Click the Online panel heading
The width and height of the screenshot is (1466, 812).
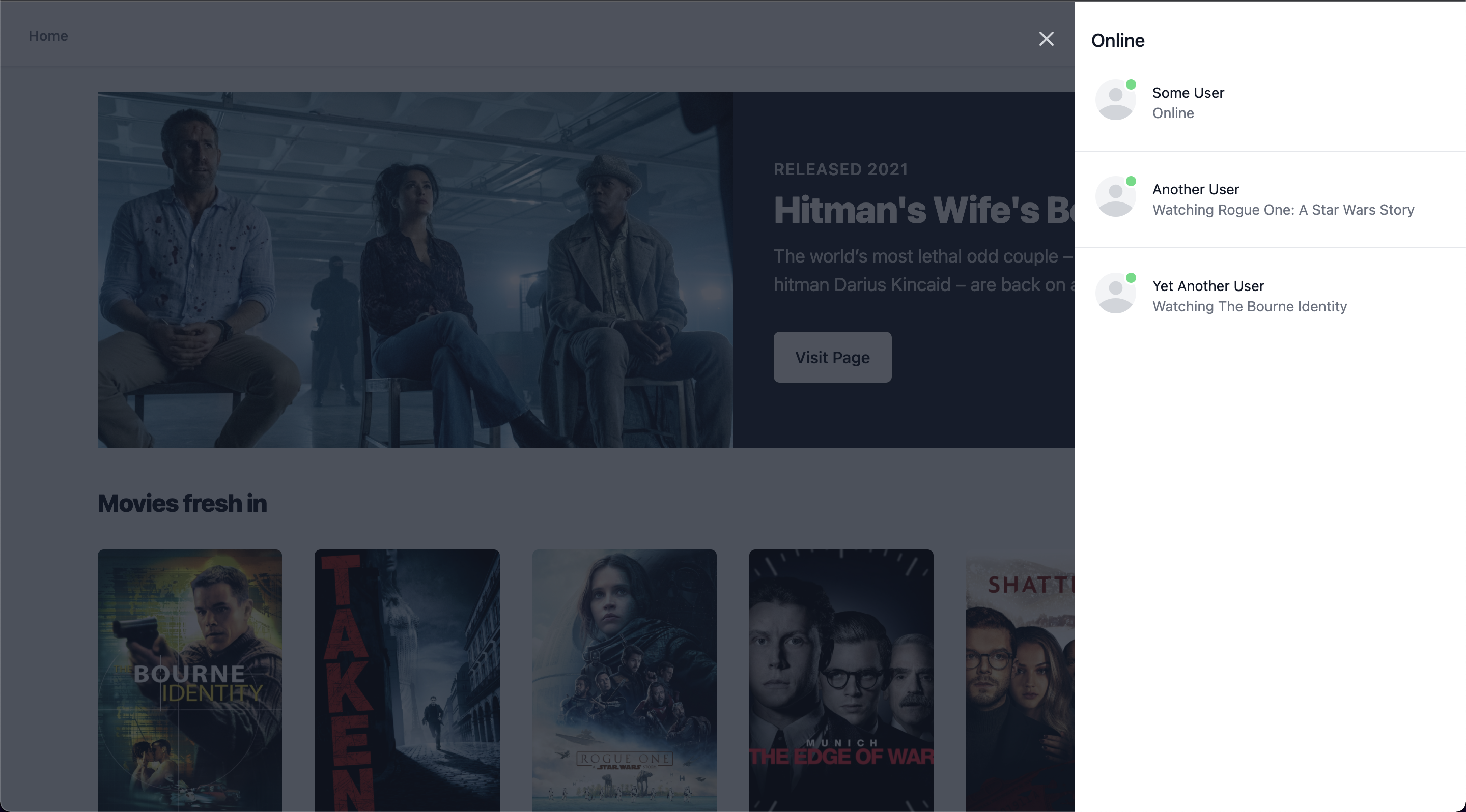1117,40
